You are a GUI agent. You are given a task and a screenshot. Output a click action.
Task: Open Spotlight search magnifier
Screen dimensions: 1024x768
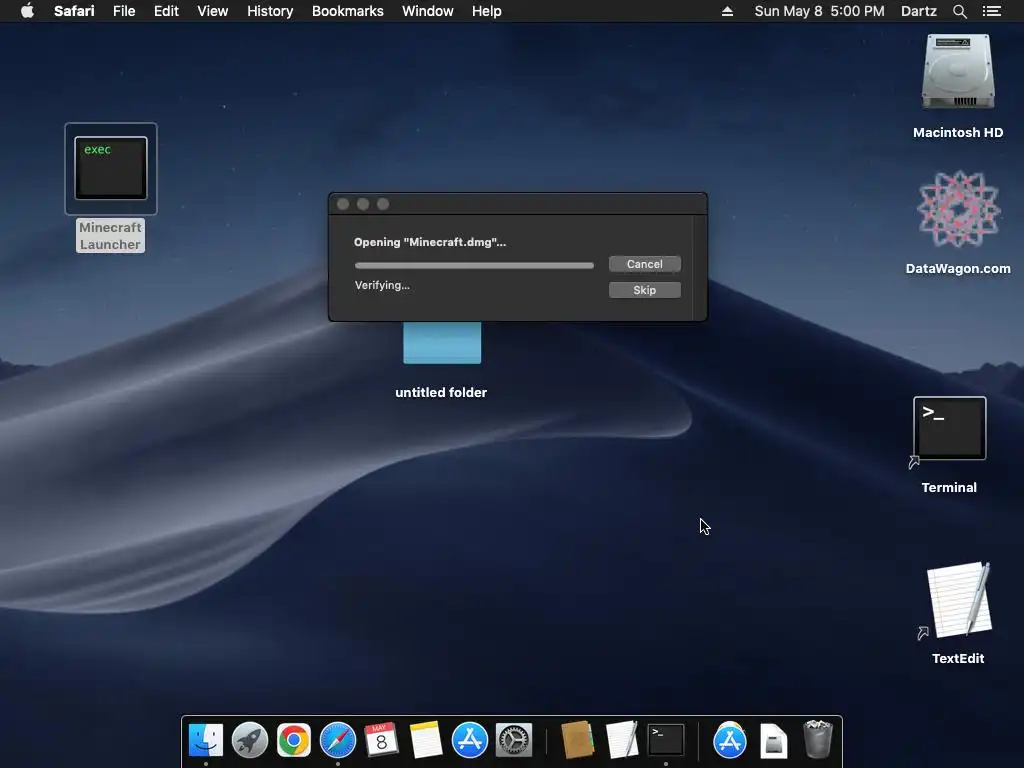(959, 11)
